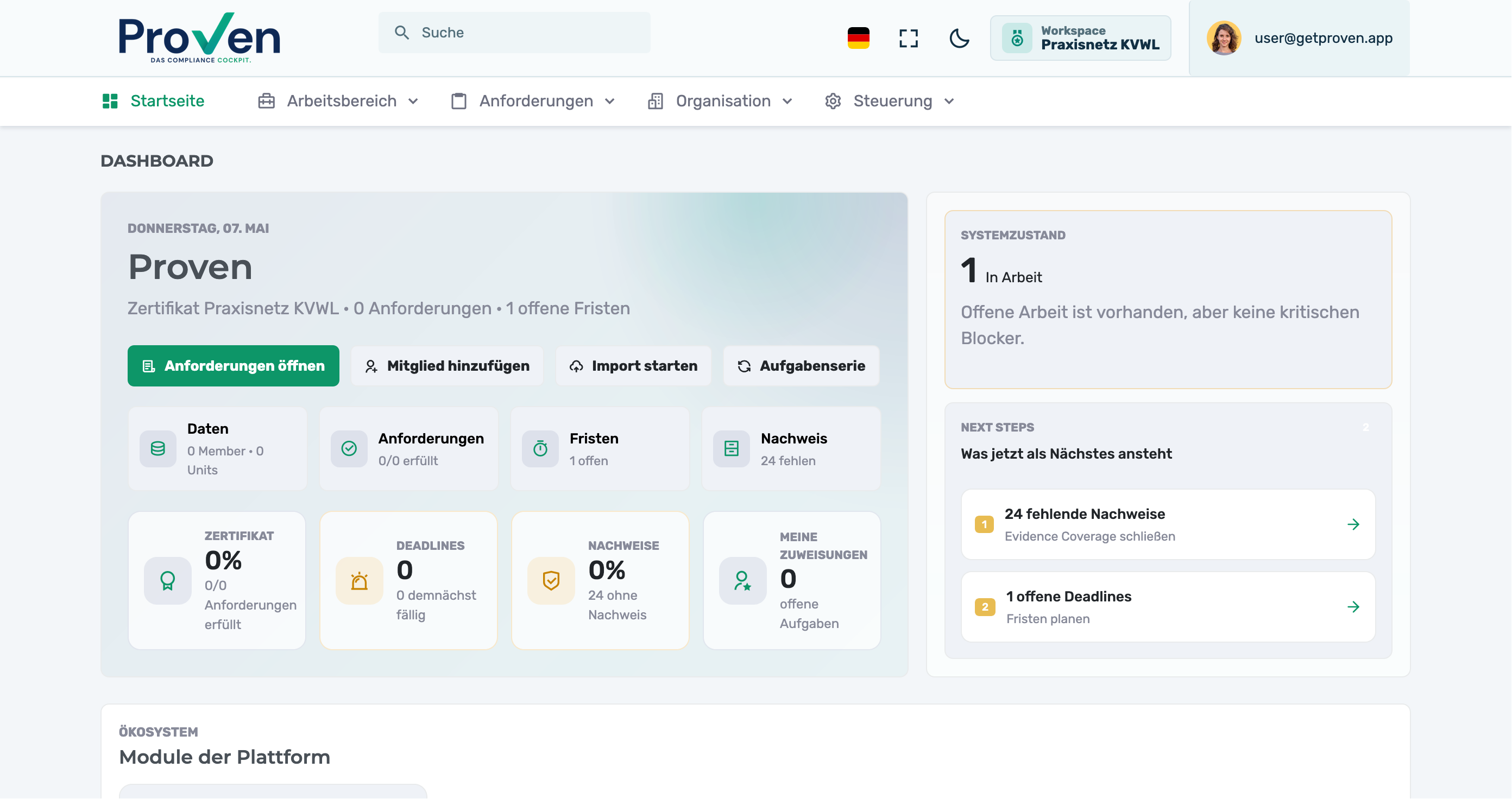Go to Startseite tab
This screenshot has width=1512, height=799.
pos(154,101)
